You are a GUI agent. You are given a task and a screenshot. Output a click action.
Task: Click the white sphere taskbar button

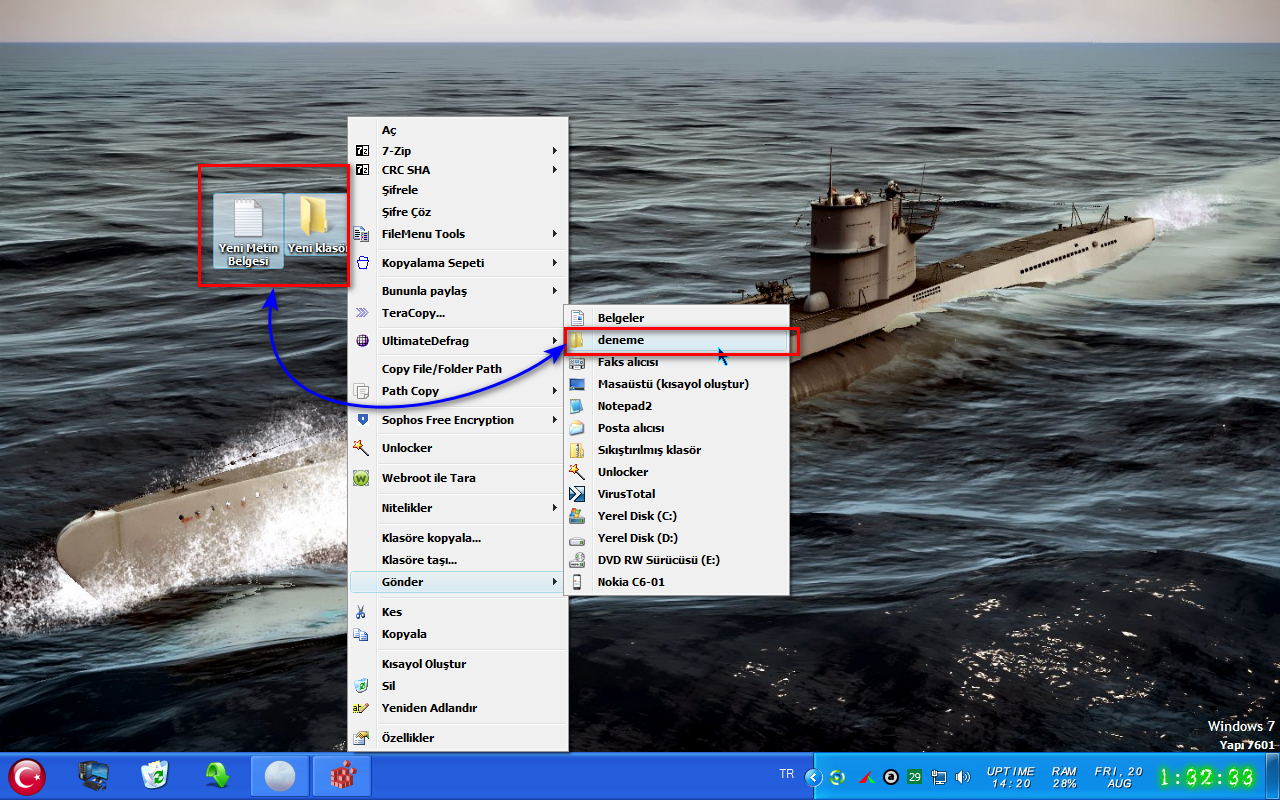tap(280, 776)
